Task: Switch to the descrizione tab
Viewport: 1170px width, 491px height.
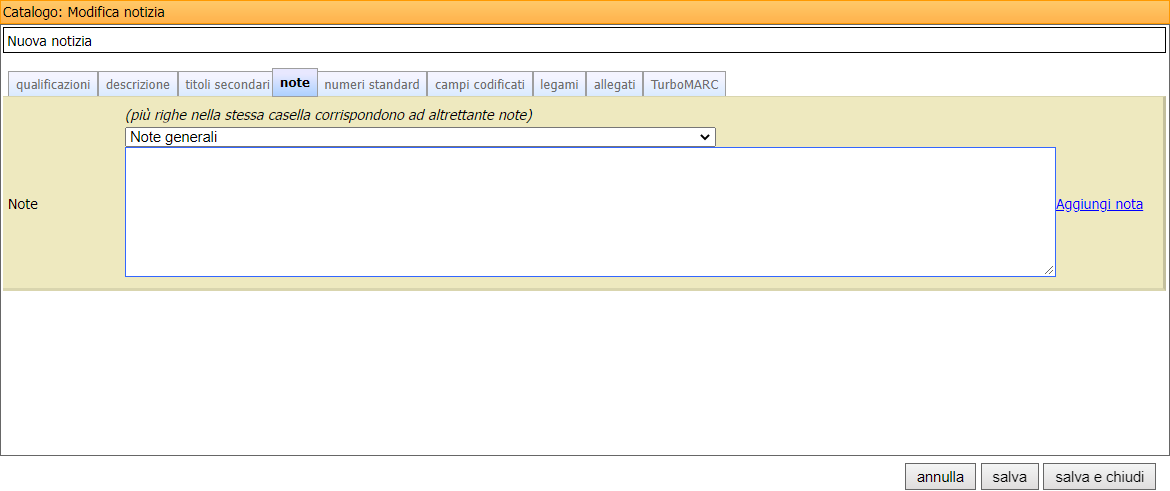Action: [x=138, y=85]
